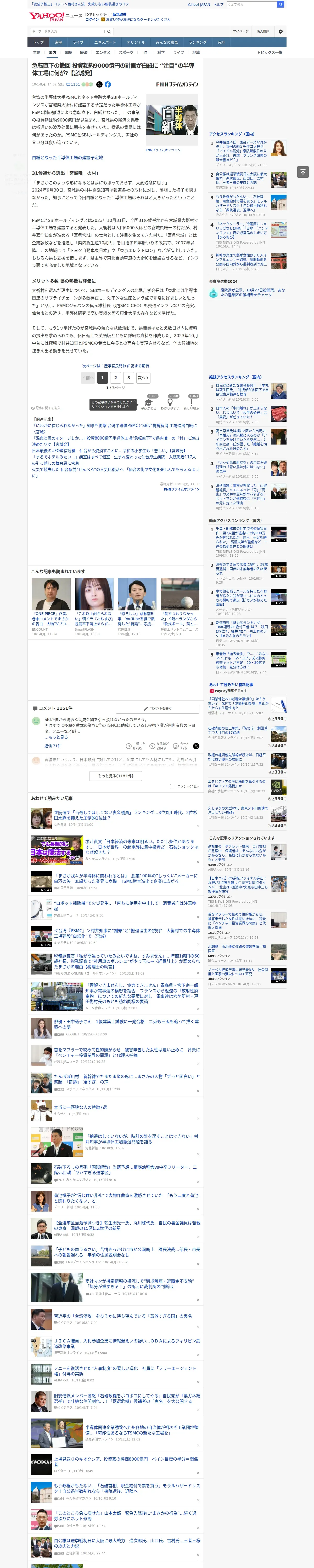314x1568 pixels.
Task: Click the top ウェブ検索 input field
Action: coord(252,4)
